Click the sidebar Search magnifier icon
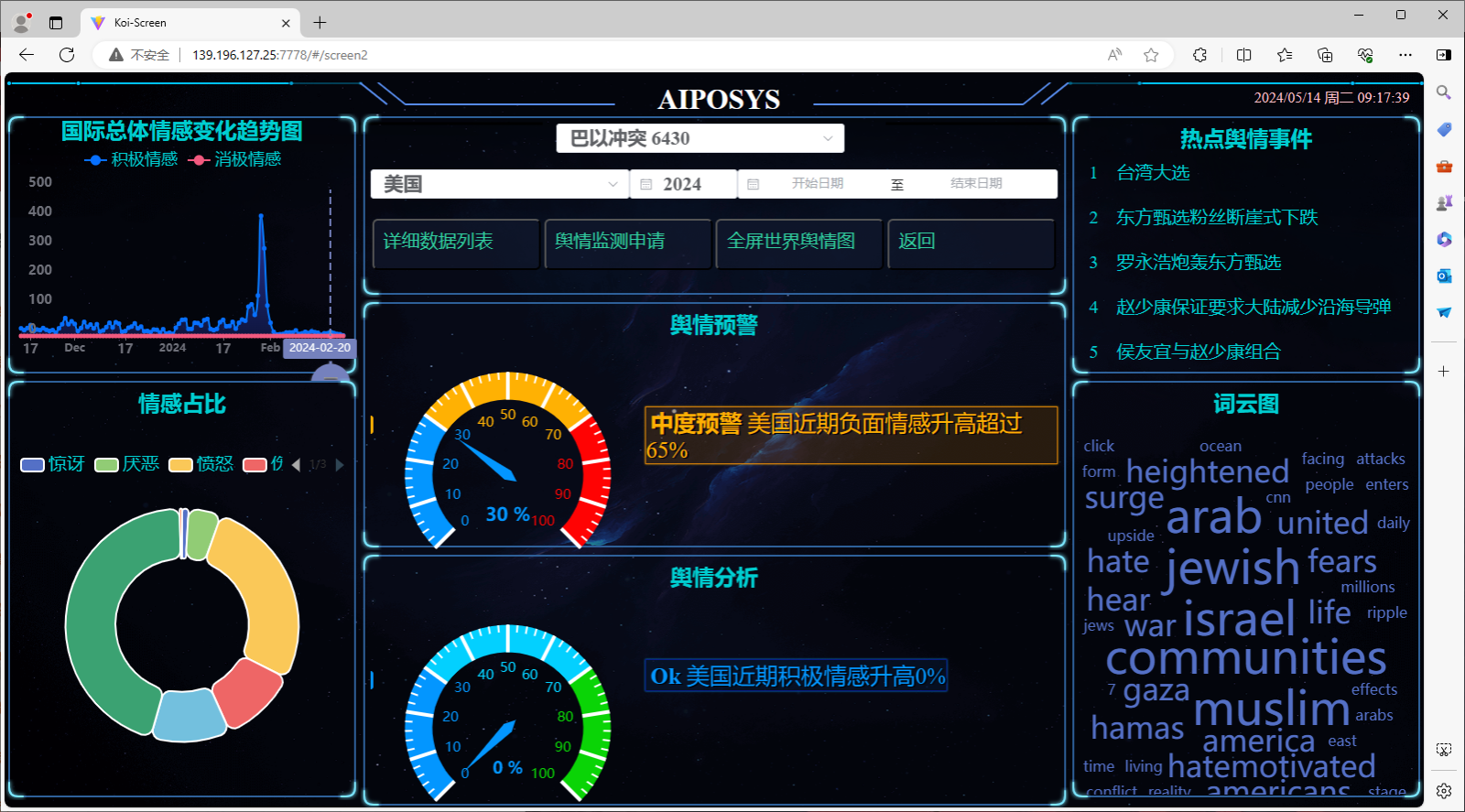 pyautogui.click(x=1444, y=92)
